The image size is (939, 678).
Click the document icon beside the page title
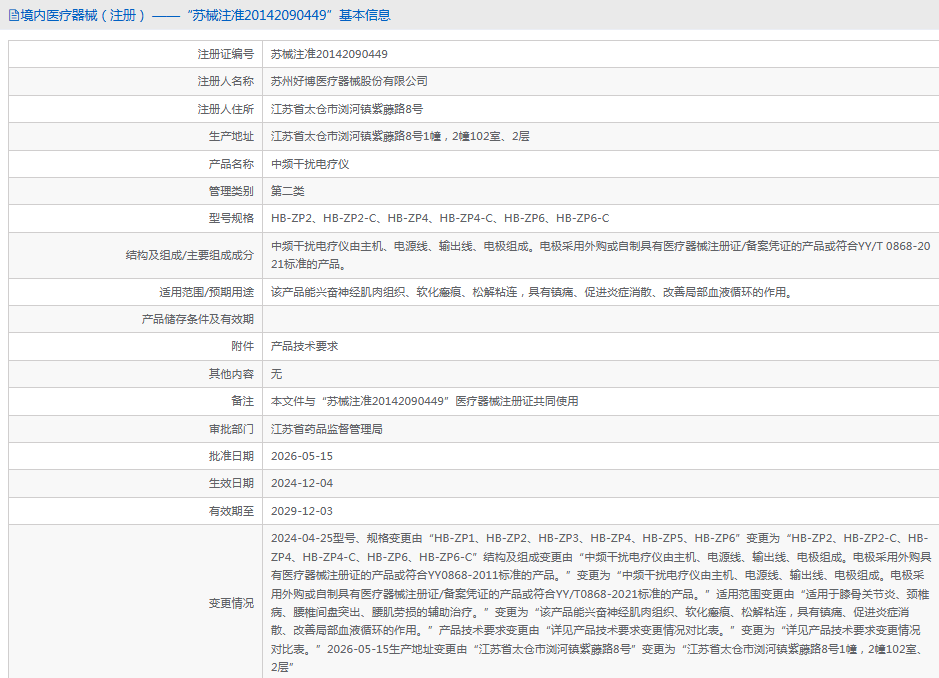click(x=13, y=16)
